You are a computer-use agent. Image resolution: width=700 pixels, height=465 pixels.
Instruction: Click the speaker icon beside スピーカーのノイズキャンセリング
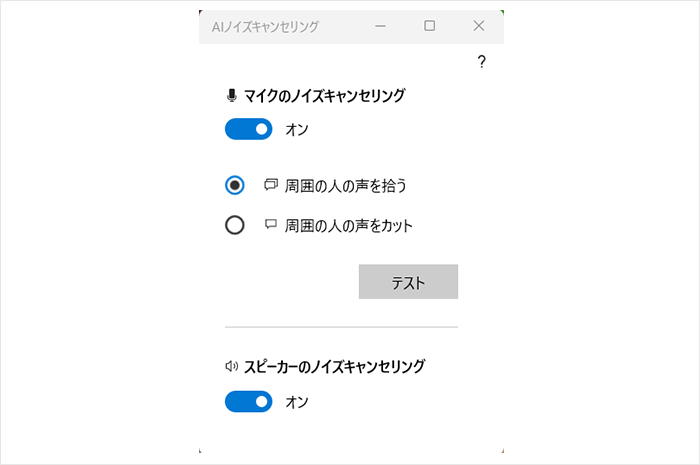pos(232,366)
